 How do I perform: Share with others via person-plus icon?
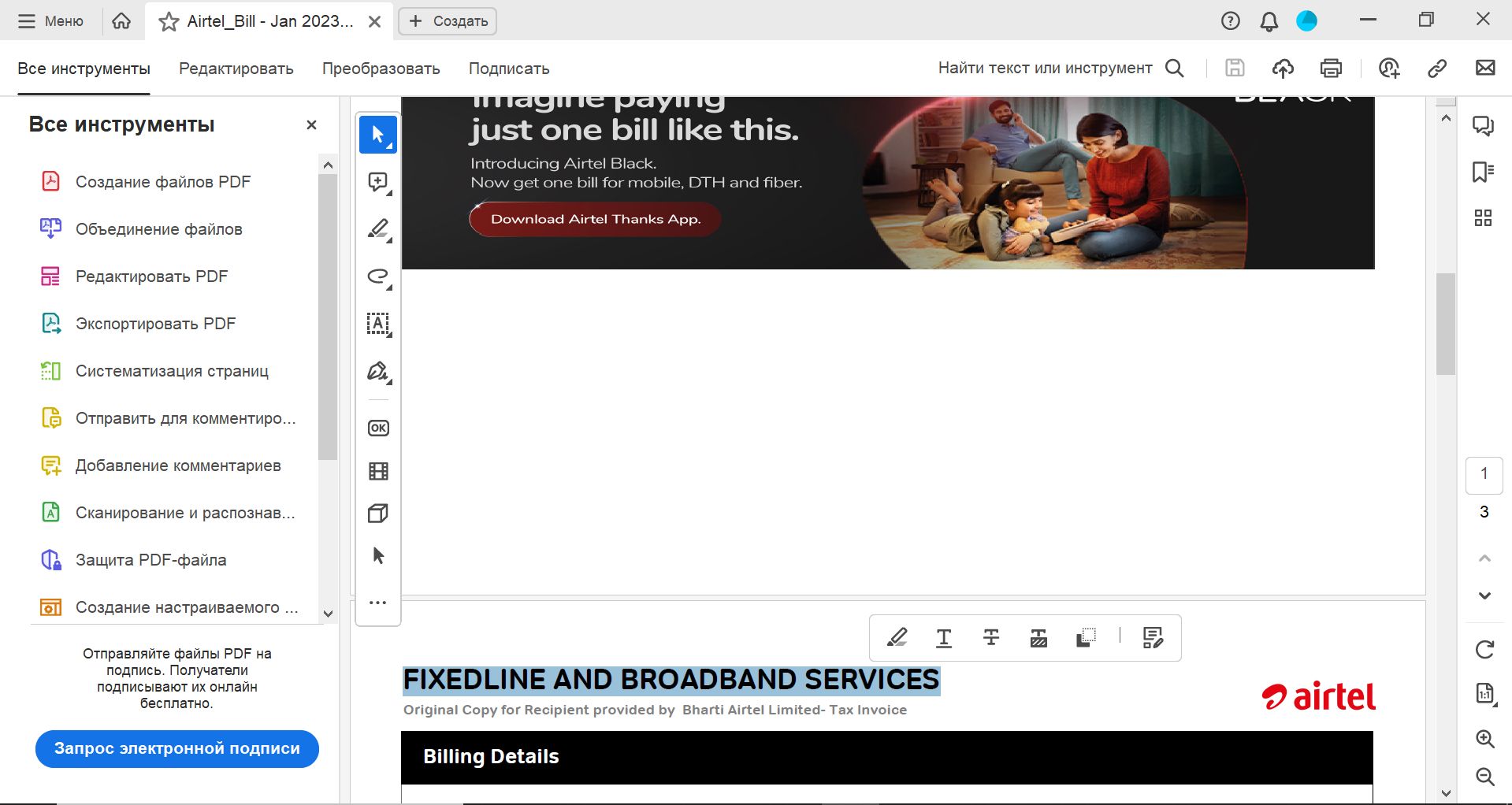[1389, 69]
